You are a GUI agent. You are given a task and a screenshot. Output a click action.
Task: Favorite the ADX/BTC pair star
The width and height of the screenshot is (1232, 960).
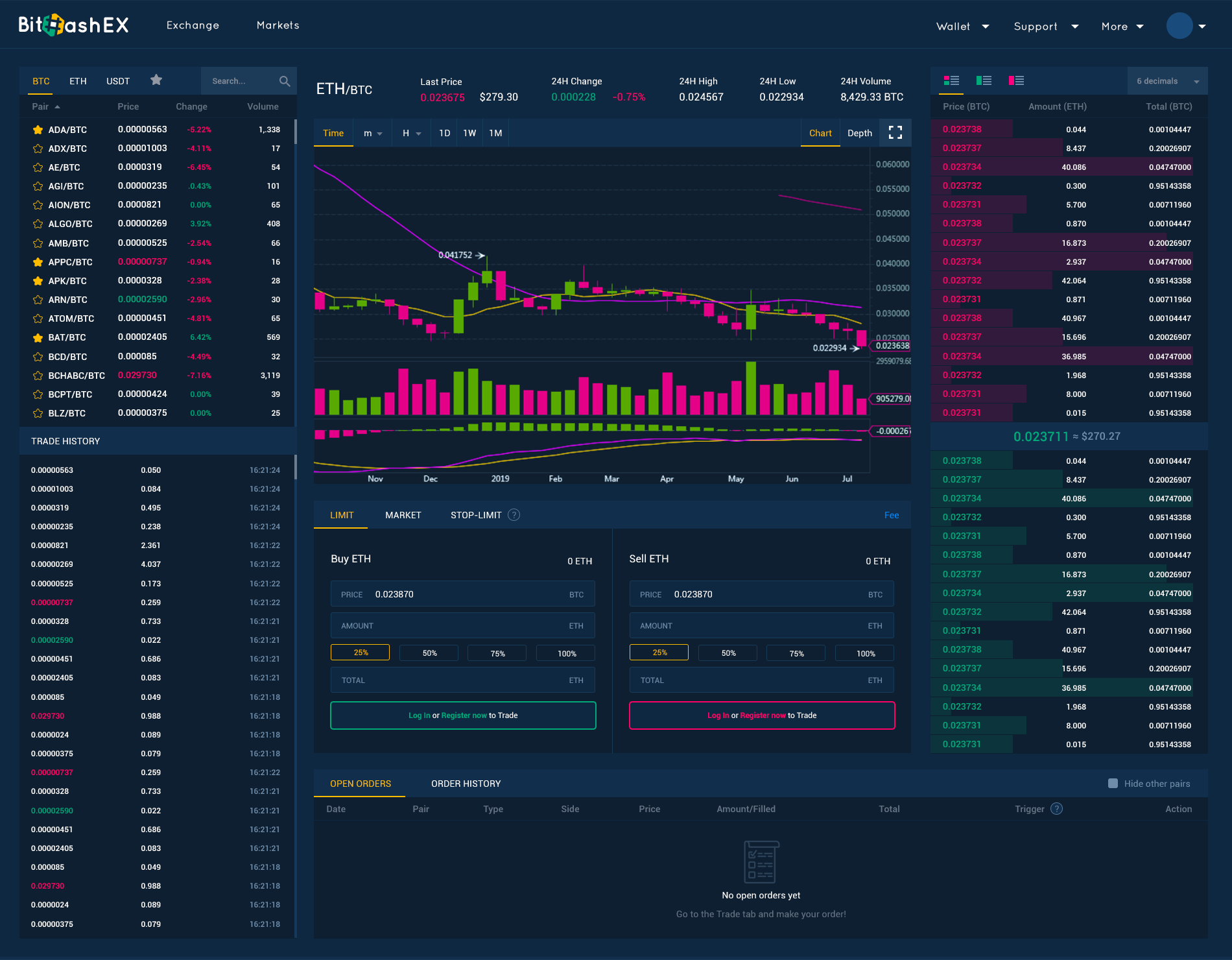click(38, 149)
